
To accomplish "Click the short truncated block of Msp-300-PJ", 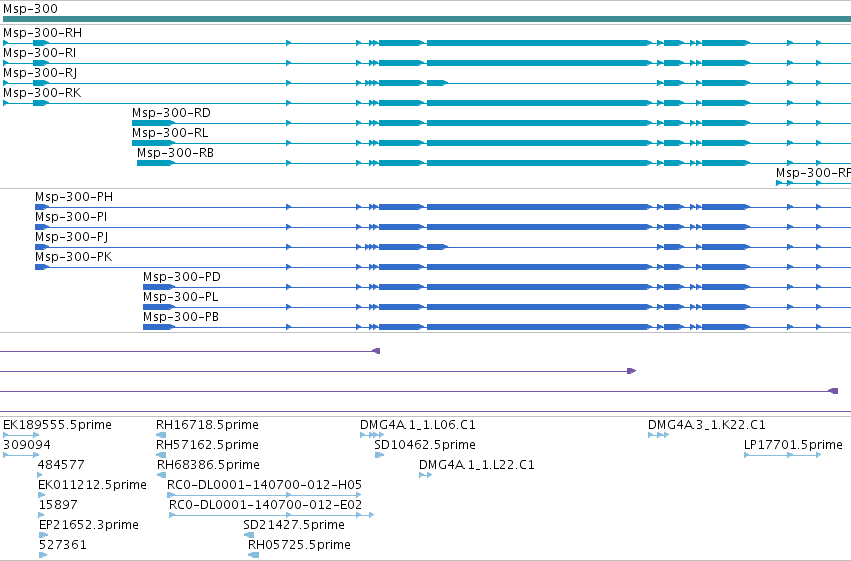I will [x=437, y=247].
